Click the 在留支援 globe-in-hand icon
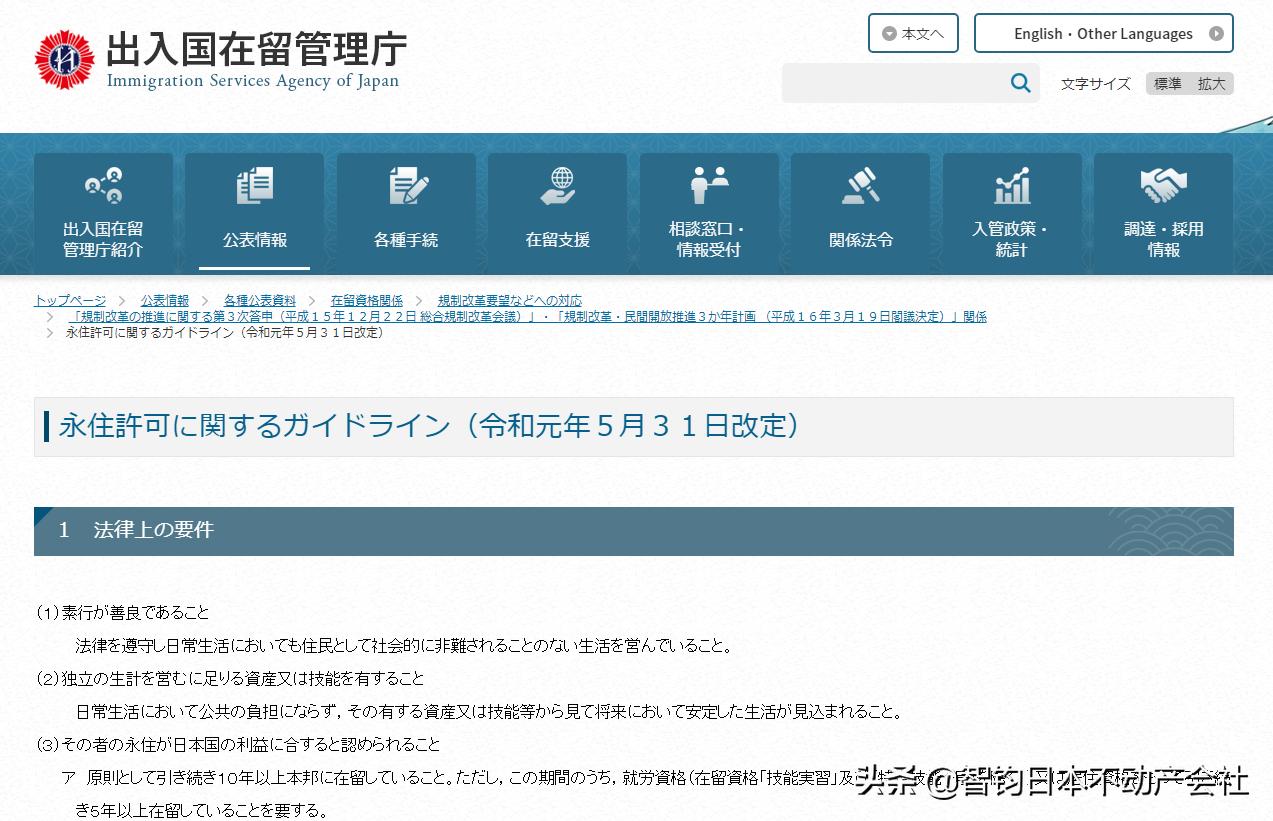The image size is (1273, 821). [x=557, y=185]
